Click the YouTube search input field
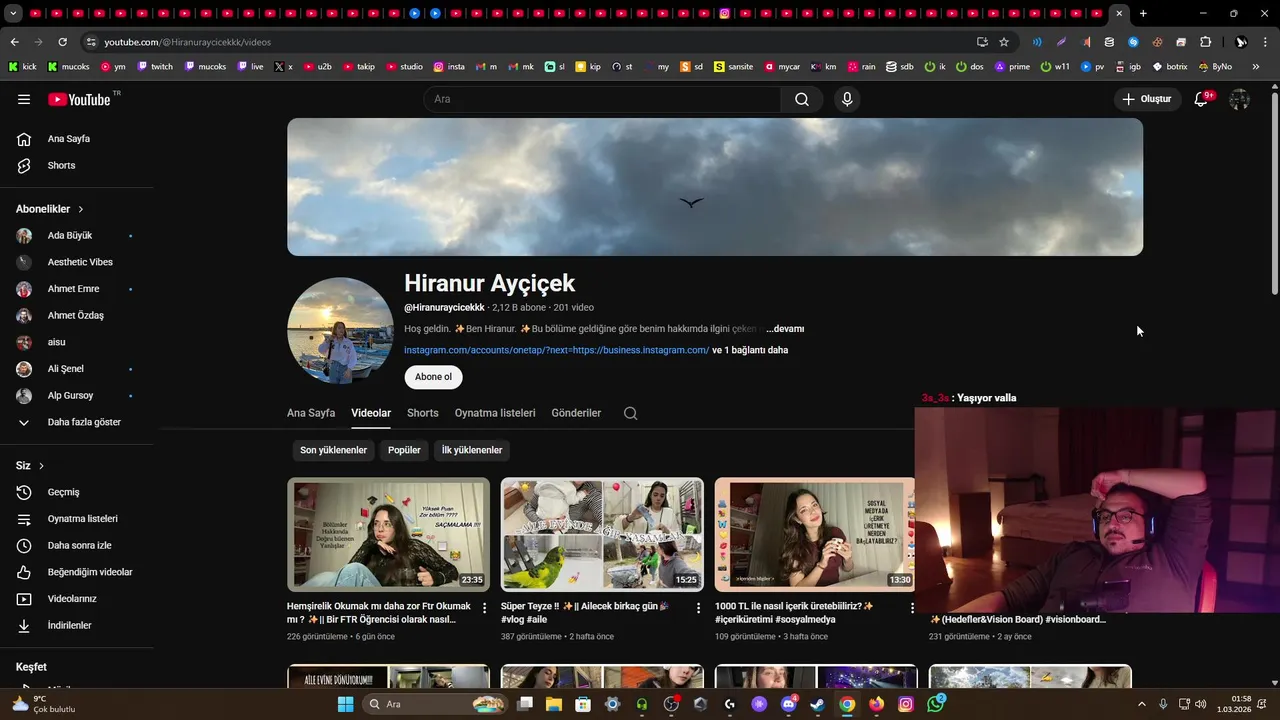This screenshot has height=720, width=1280. (602, 99)
